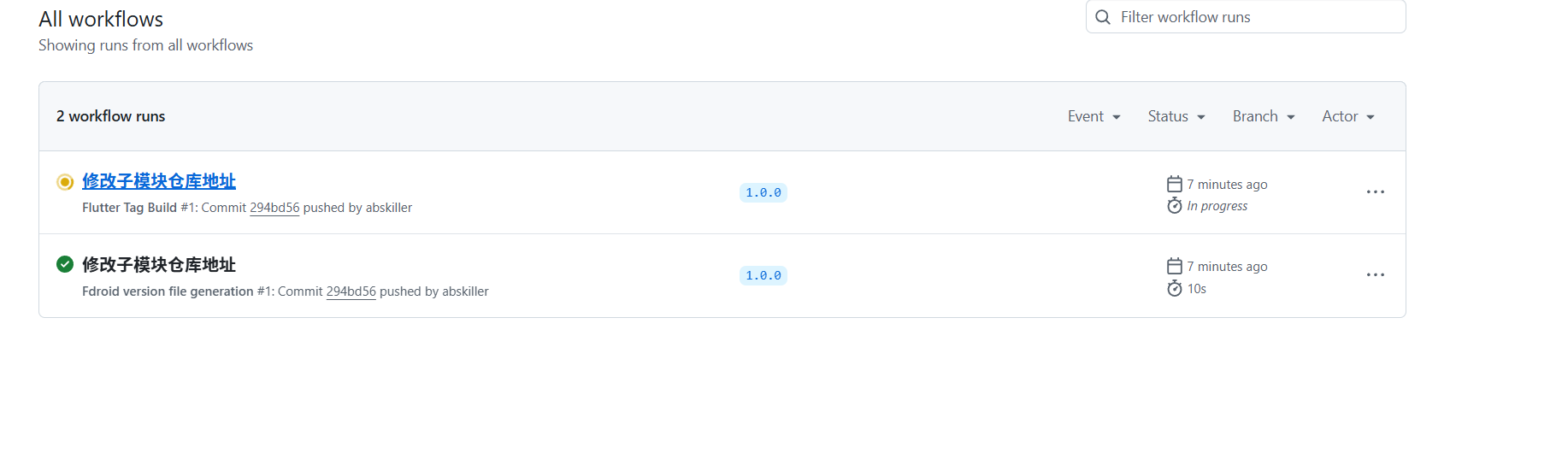1568x465 pixels.
Task: Click stopwatch icon next to 10s duration
Action: [x=1175, y=289]
